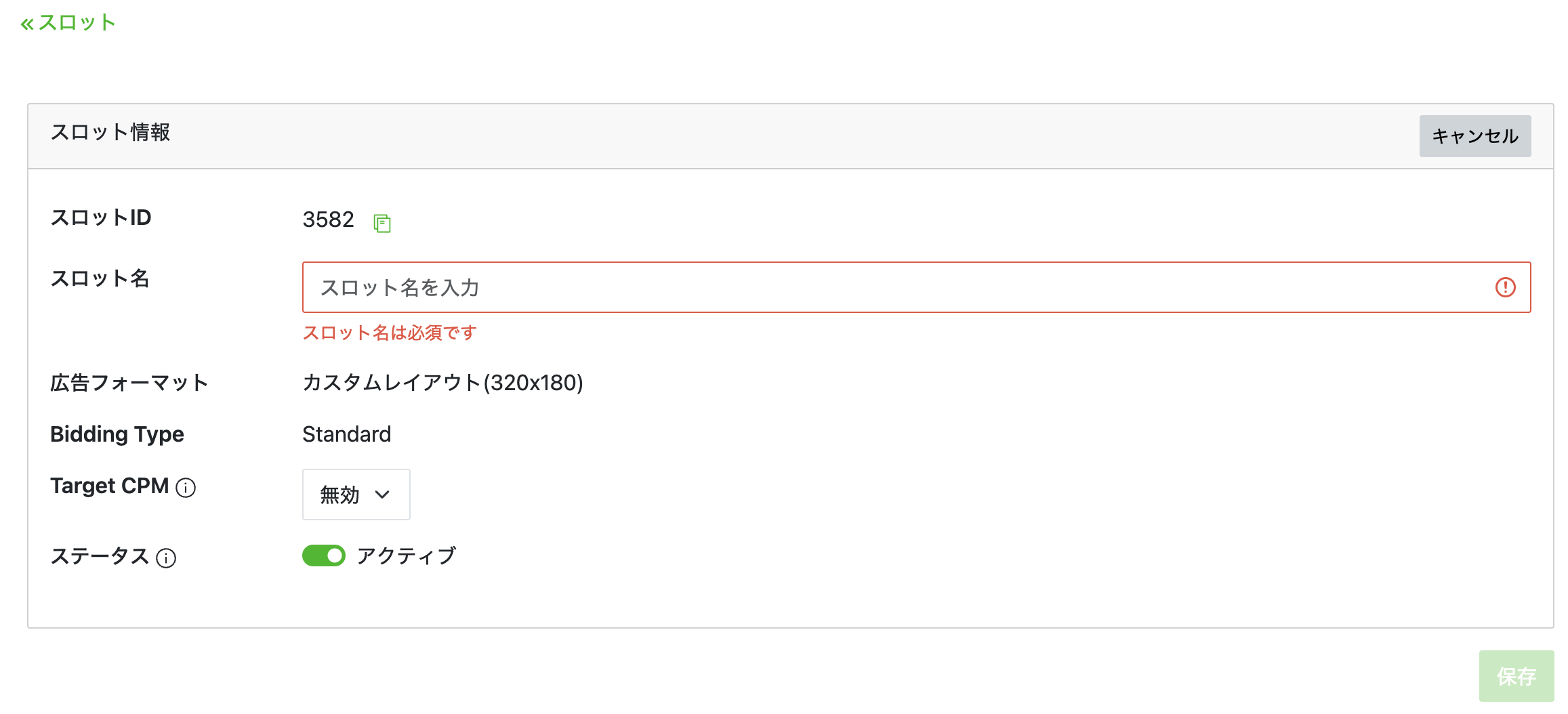This screenshot has width=1568, height=714.
Task: Click the キャンセル button
Action: [x=1475, y=136]
